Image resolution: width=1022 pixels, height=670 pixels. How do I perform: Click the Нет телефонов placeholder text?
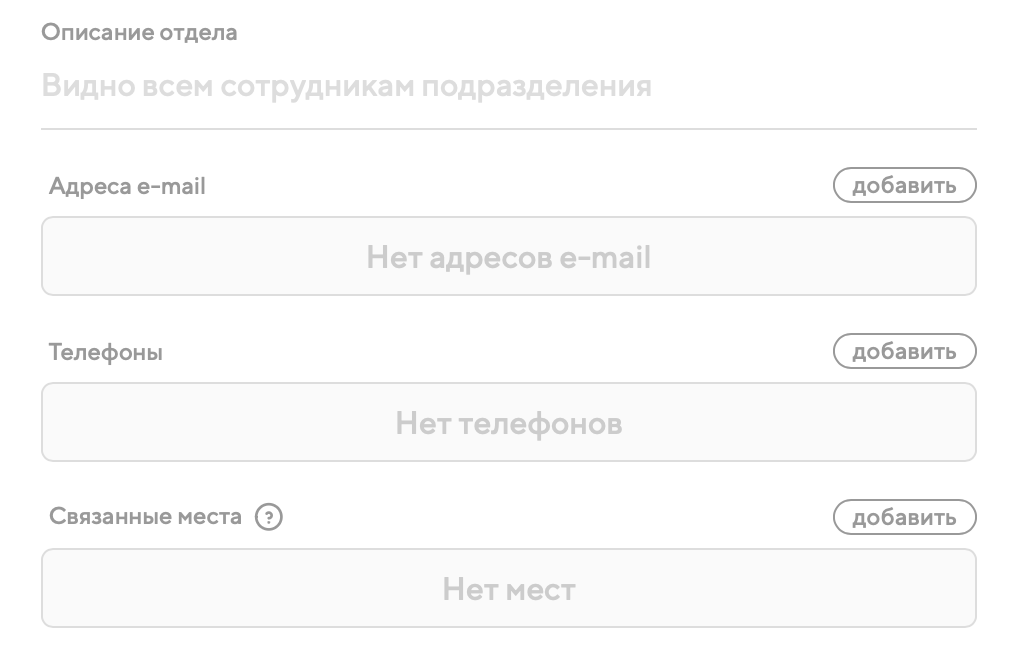point(508,424)
